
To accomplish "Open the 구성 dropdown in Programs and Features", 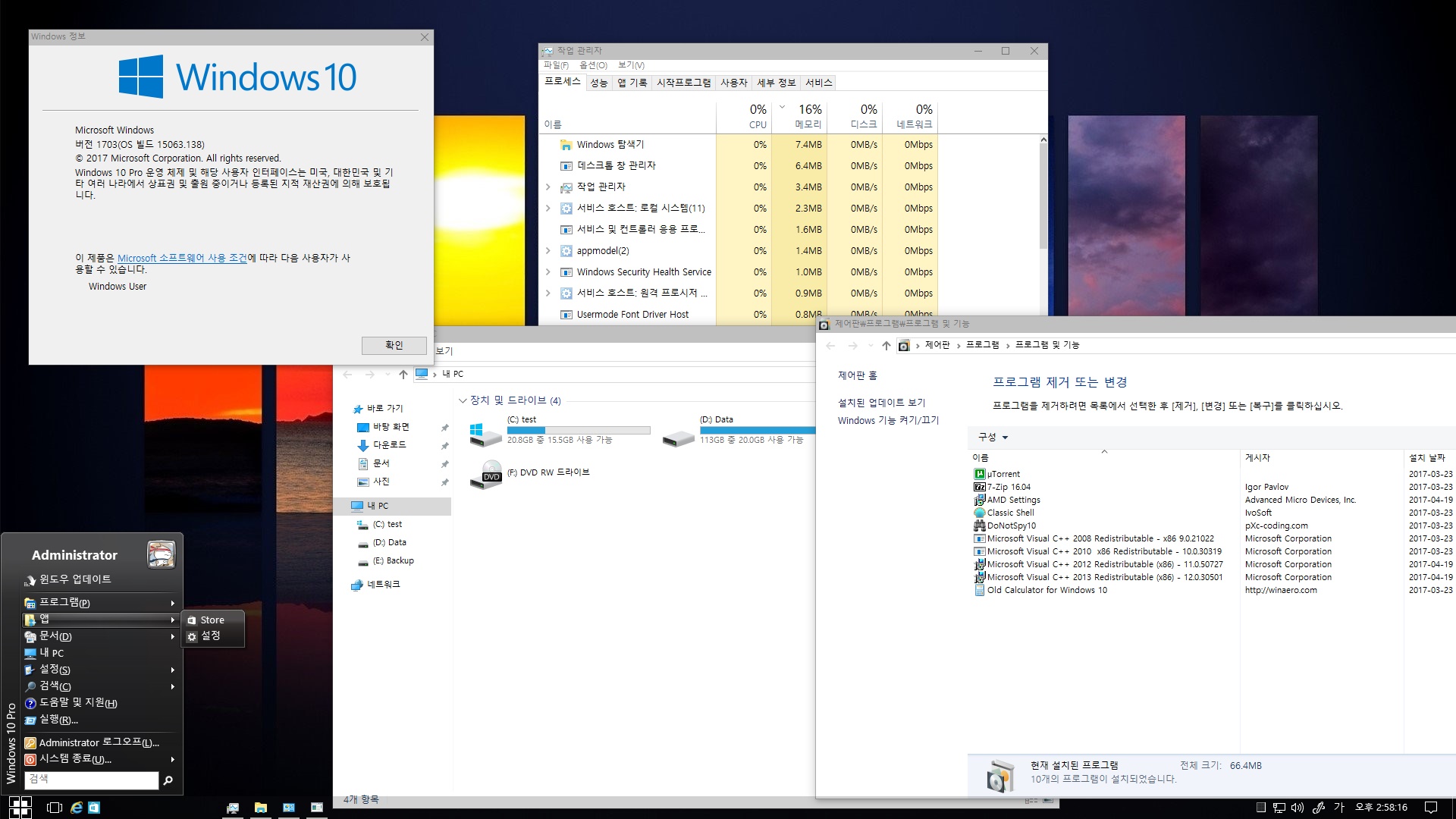I will pos(993,438).
